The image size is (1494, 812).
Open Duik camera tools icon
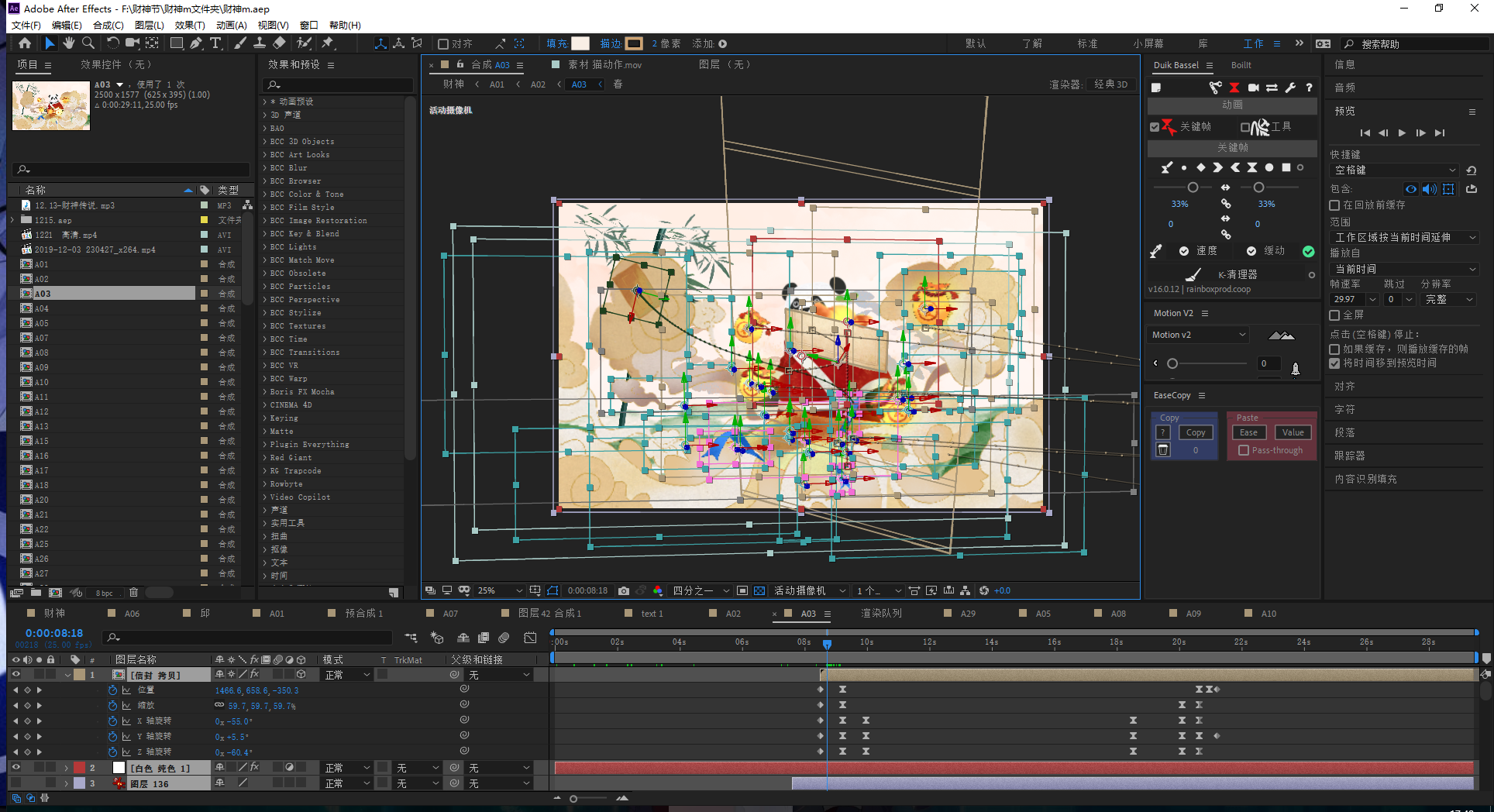pyautogui.click(x=1253, y=88)
